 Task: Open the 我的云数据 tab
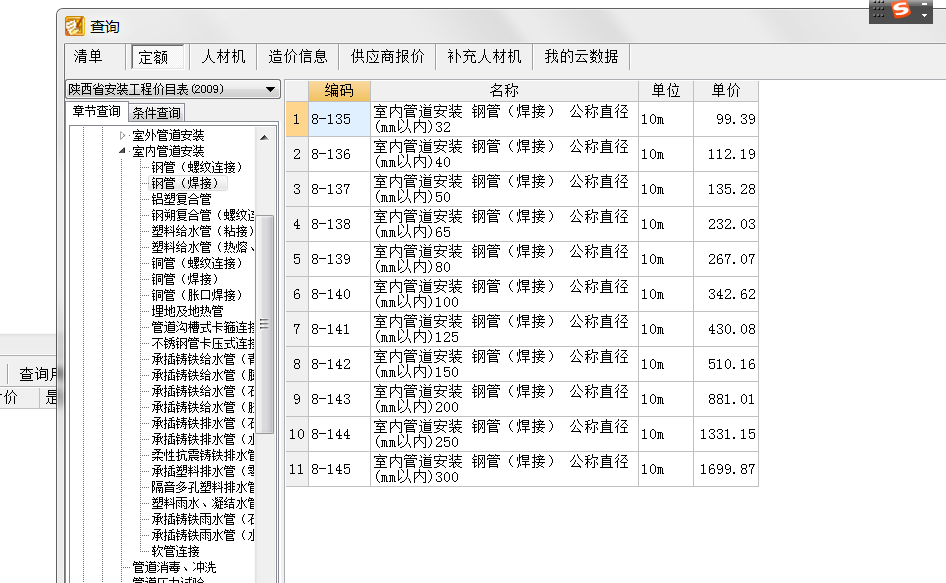pos(581,57)
